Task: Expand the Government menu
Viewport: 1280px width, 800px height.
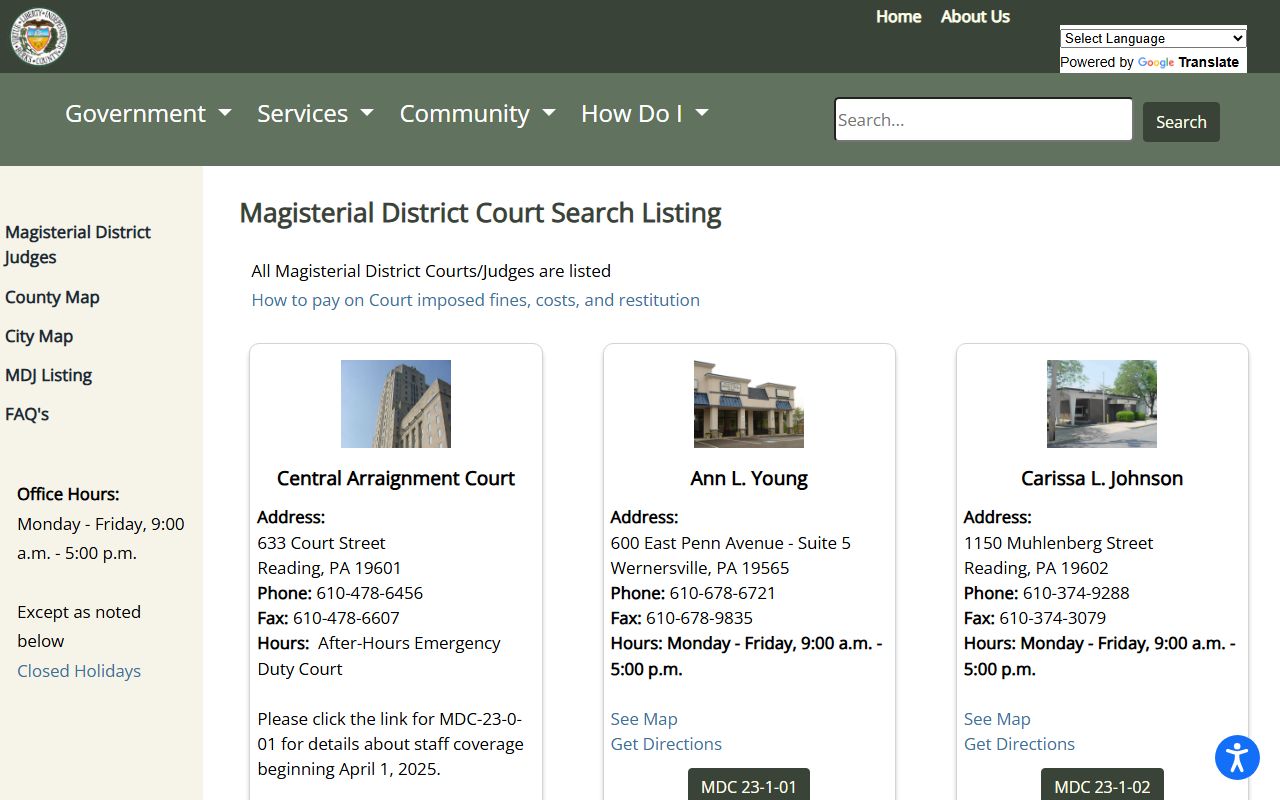Action: click(x=148, y=114)
